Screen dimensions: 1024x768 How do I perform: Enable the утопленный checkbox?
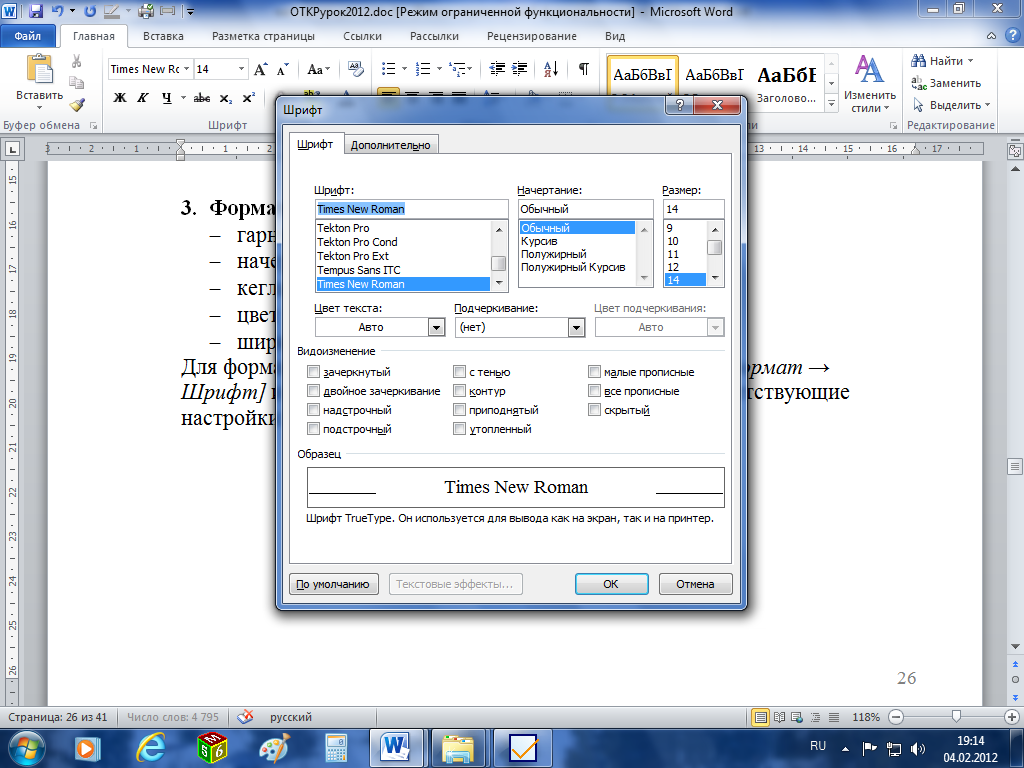(460, 428)
